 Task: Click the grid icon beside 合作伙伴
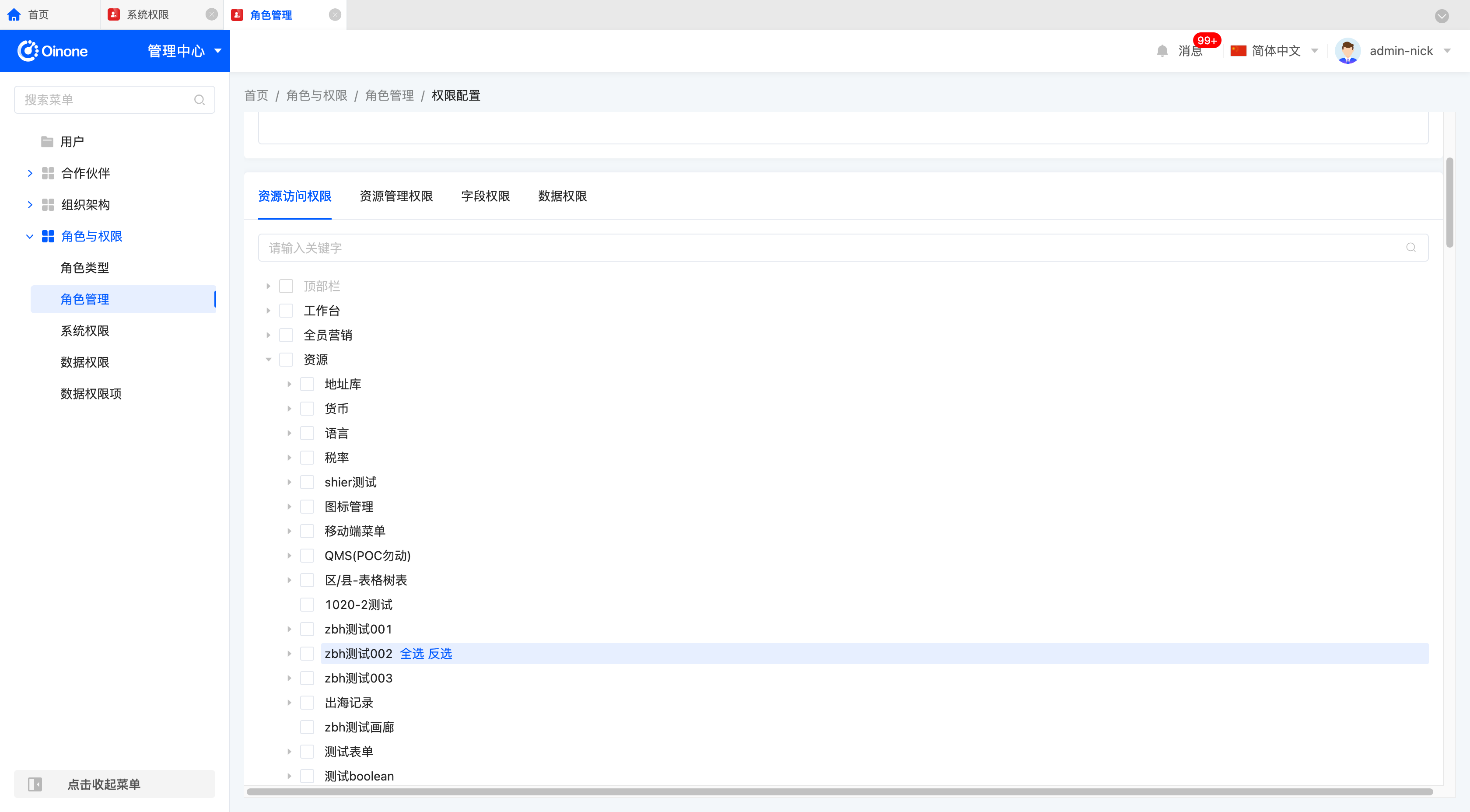(x=48, y=173)
